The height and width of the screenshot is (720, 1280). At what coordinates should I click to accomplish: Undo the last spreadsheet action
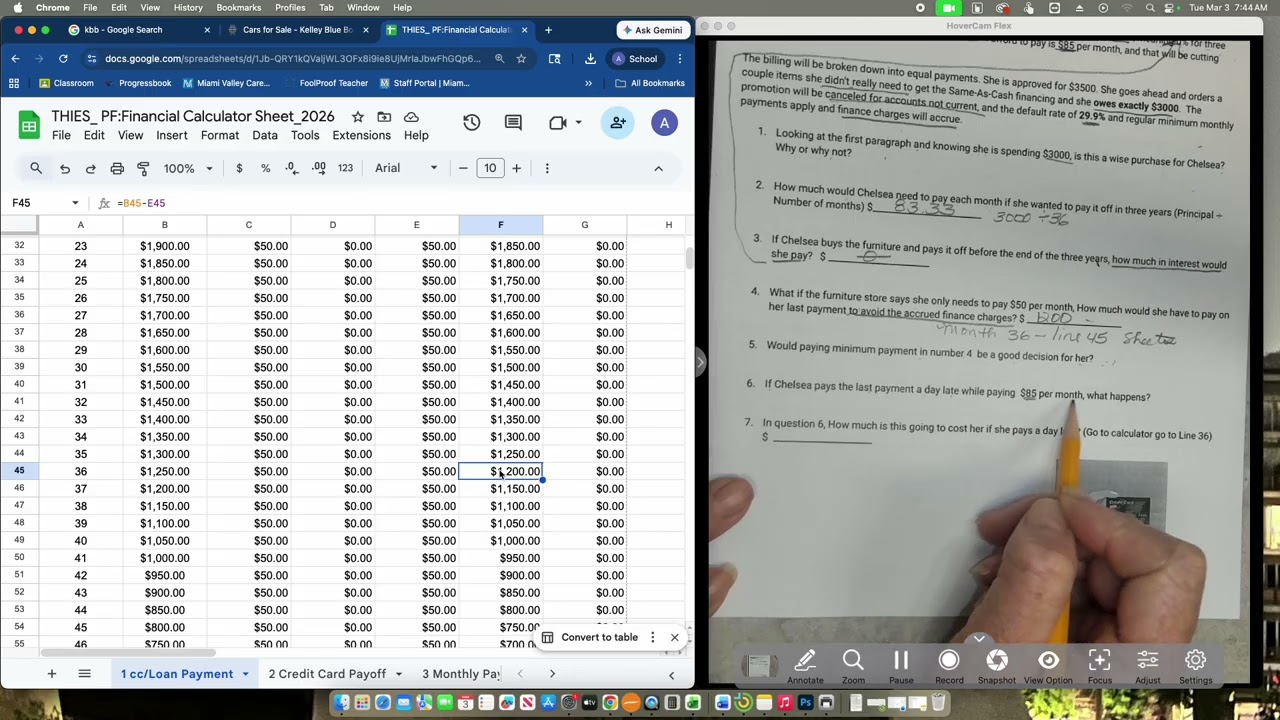65,168
